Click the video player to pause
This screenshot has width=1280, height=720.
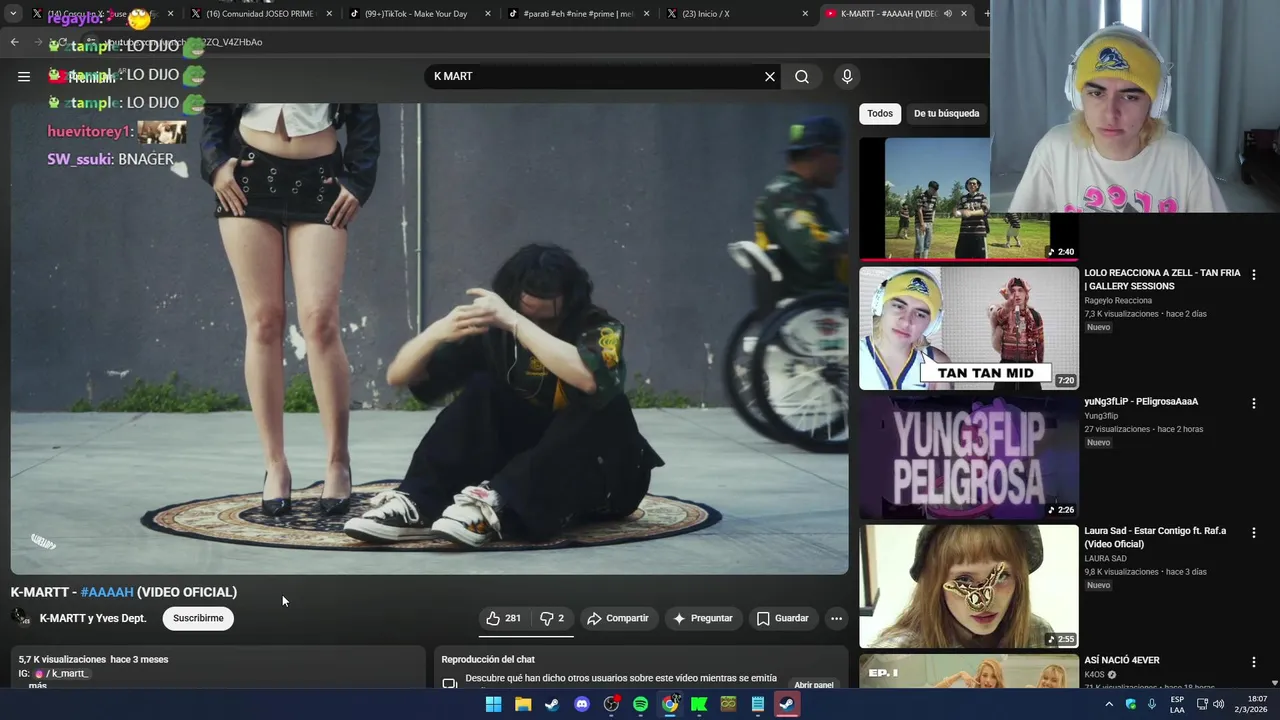[430, 340]
